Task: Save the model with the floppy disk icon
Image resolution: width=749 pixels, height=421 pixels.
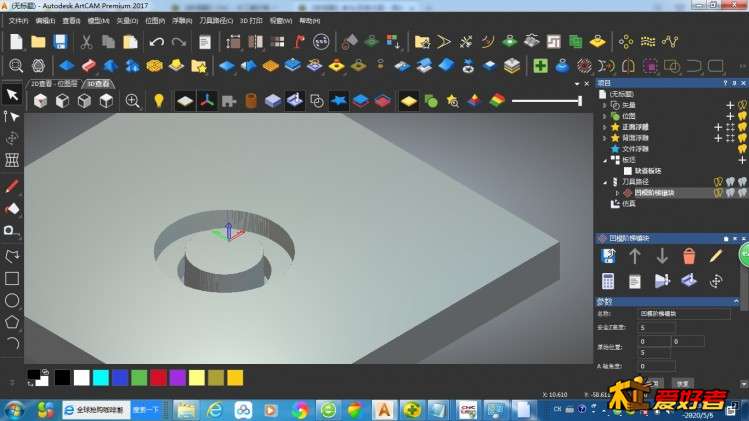Action: tap(60, 42)
